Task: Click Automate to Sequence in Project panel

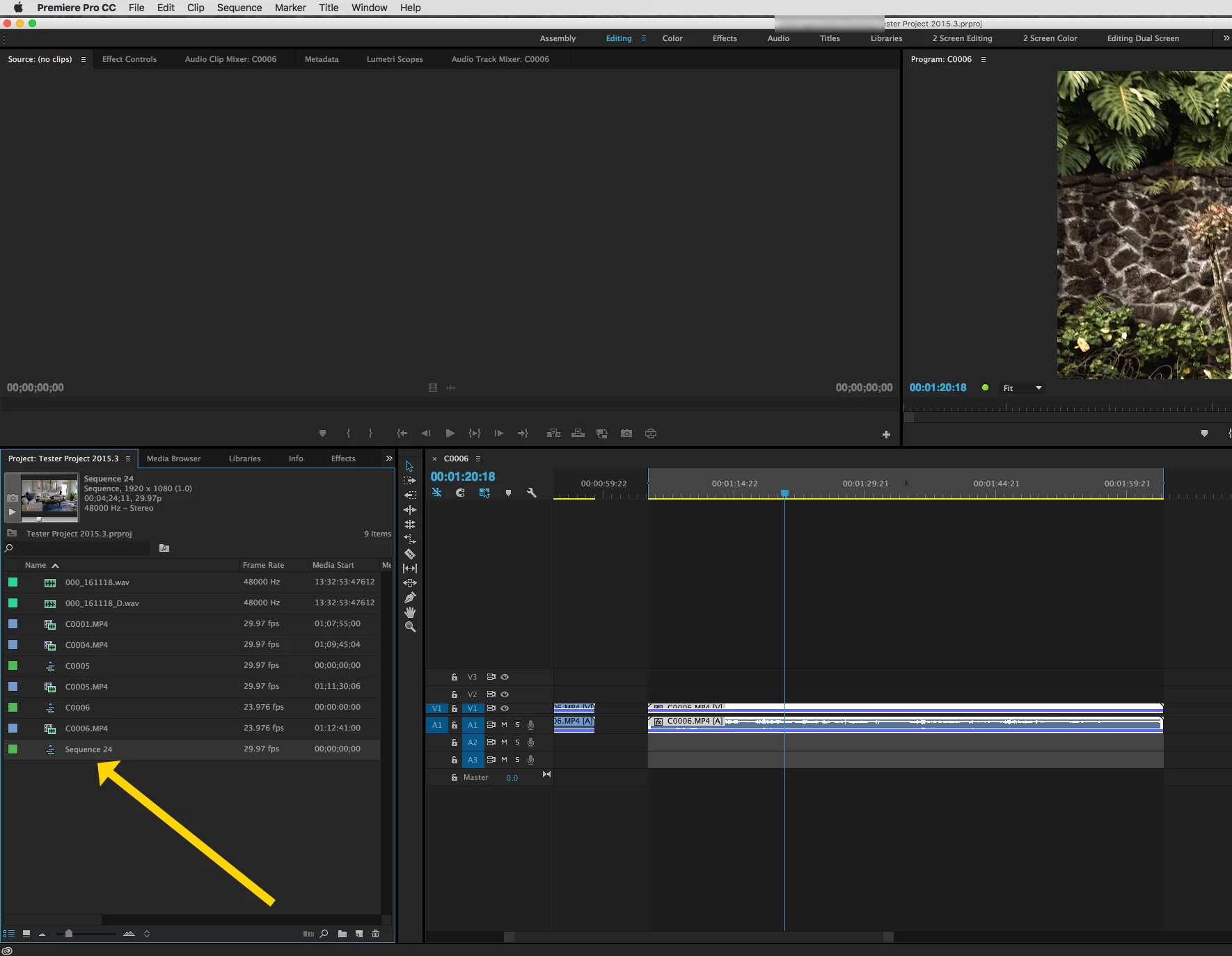Action: click(x=308, y=934)
